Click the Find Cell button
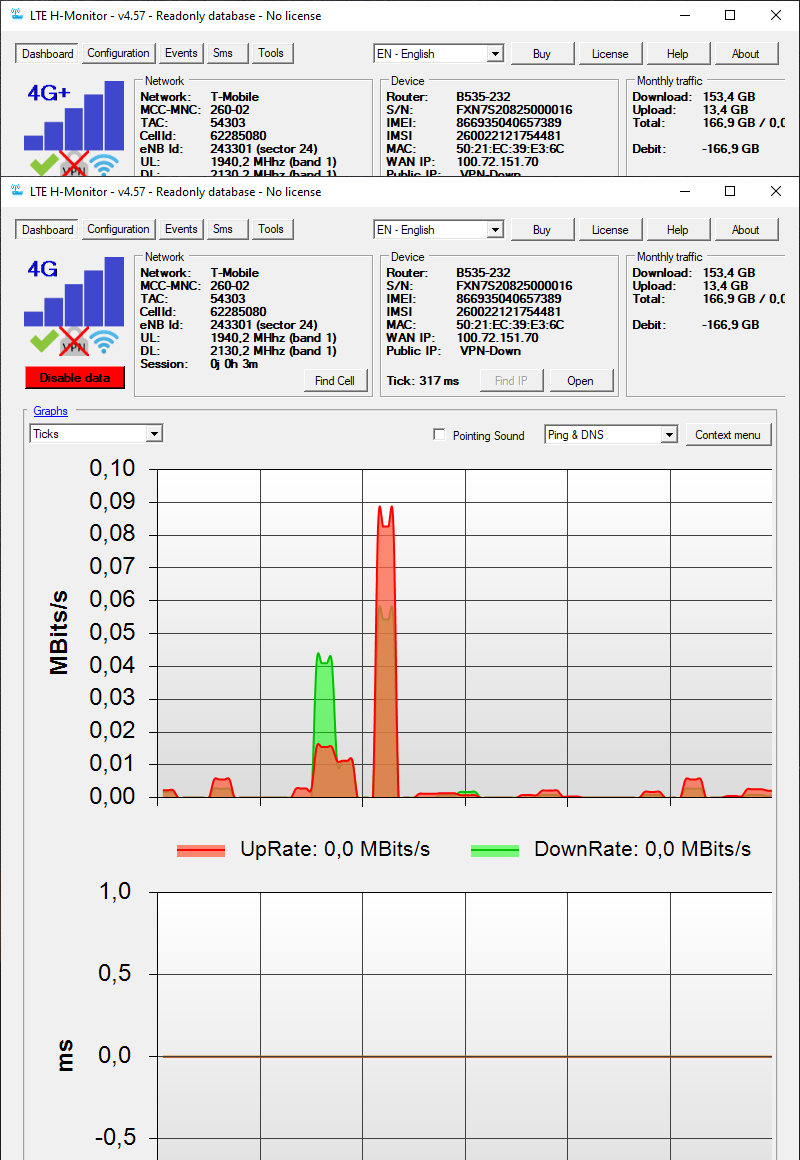 336,380
